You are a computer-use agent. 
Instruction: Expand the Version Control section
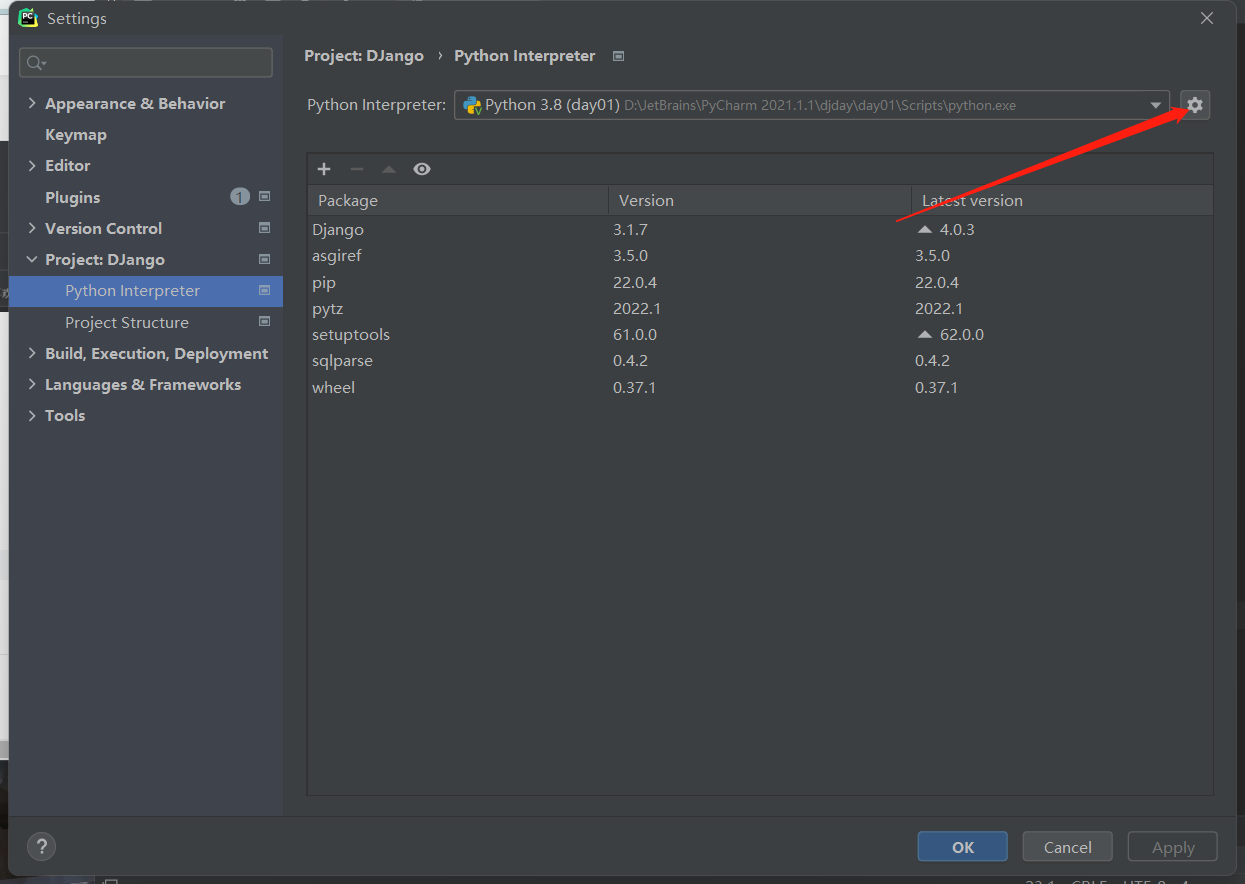click(x=32, y=228)
